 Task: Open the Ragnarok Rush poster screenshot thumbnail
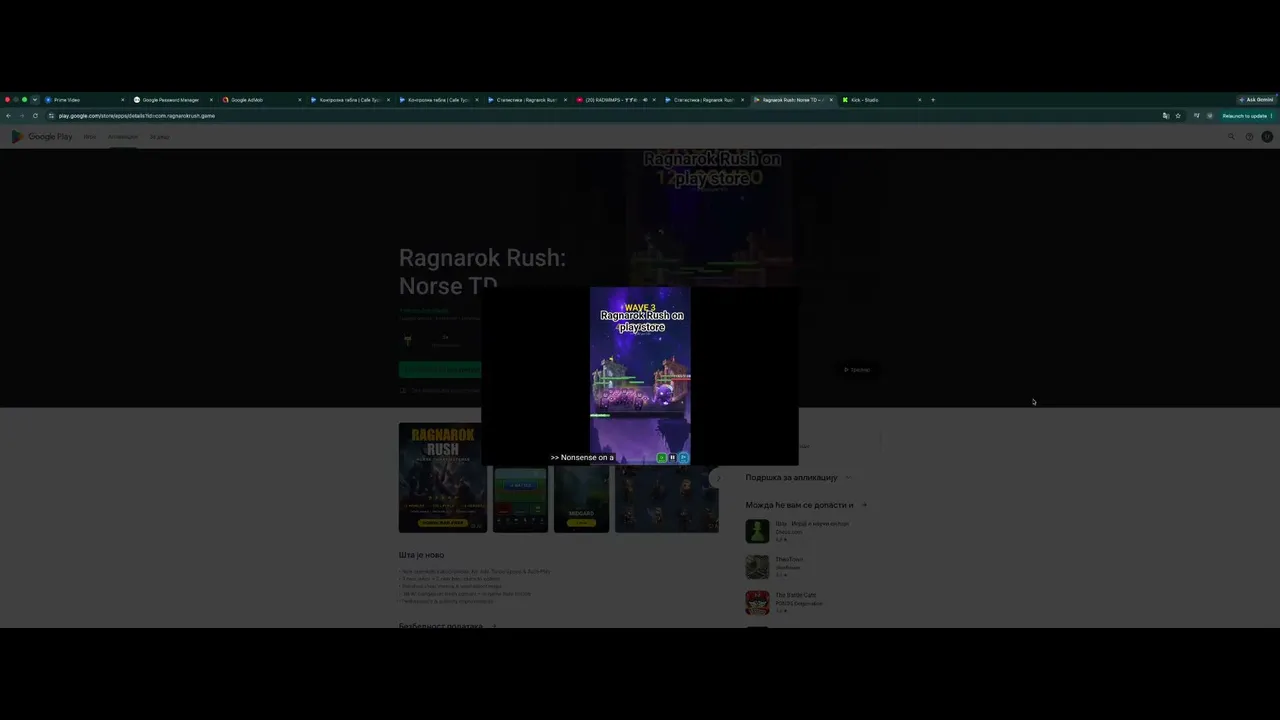pos(443,477)
